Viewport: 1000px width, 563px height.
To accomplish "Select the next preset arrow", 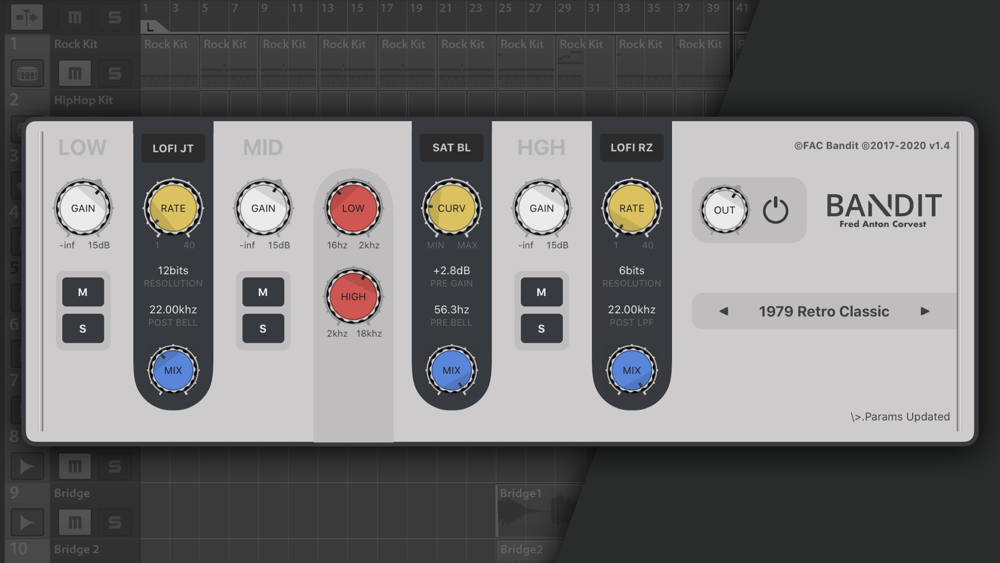I will pyautogui.click(x=925, y=311).
